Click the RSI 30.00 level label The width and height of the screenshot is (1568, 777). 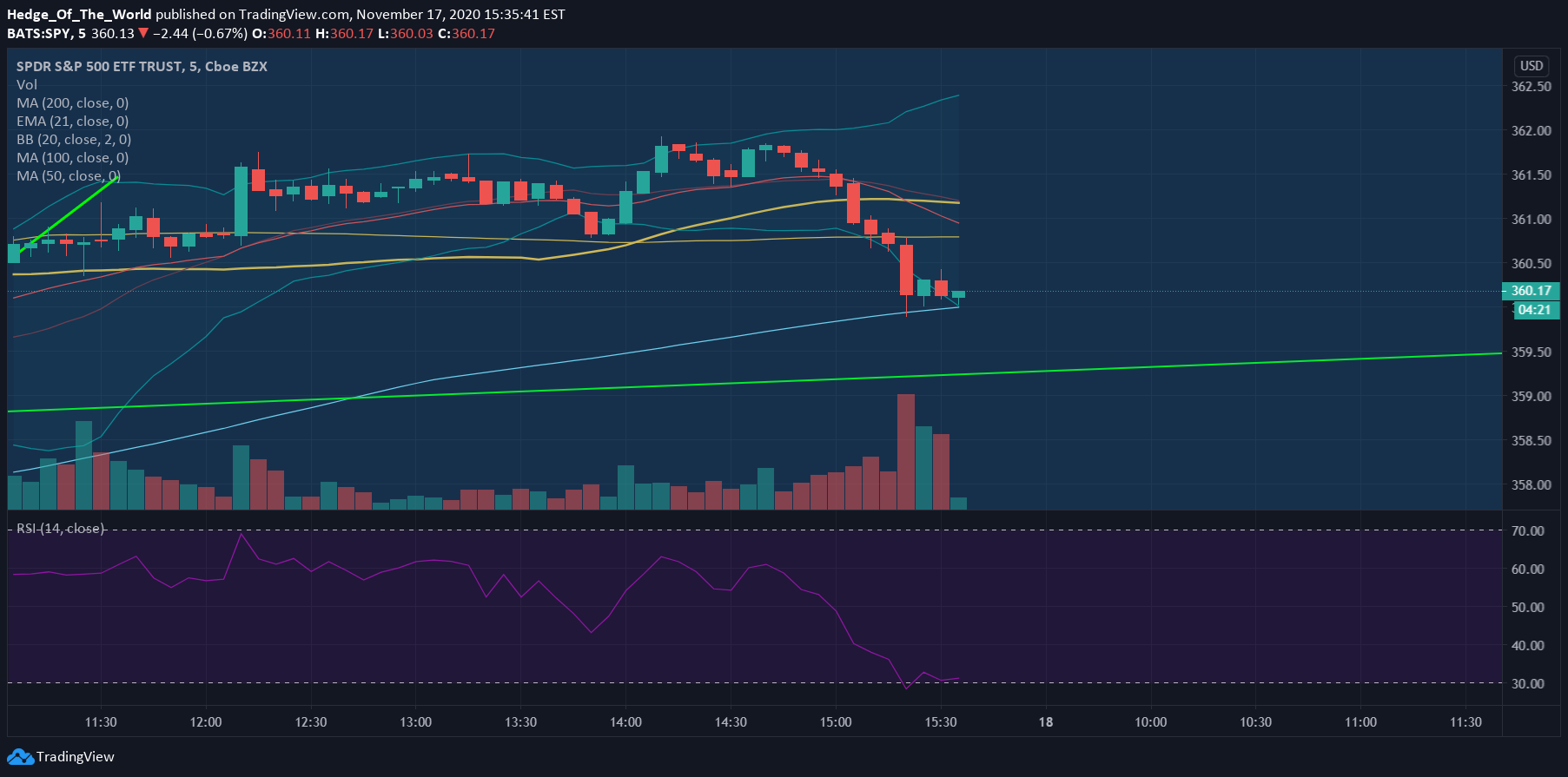1528,684
